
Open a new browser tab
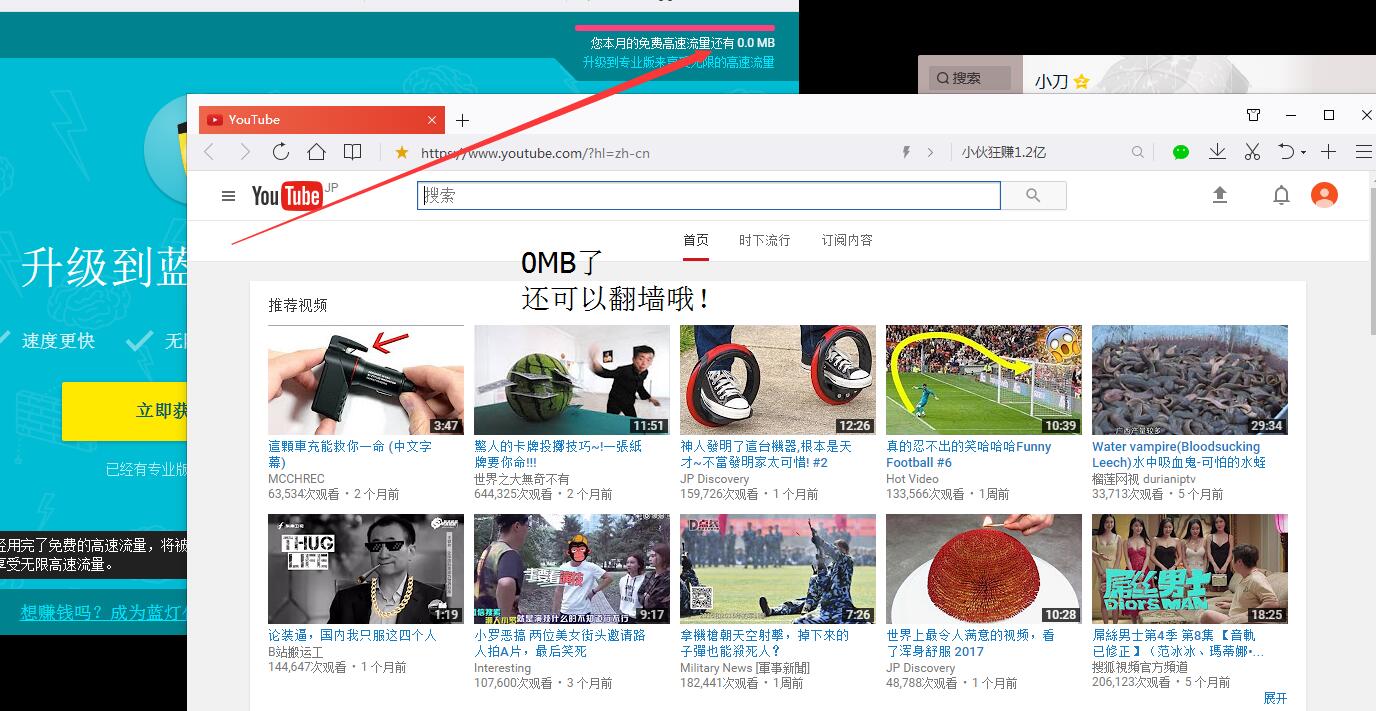[462, 120]
